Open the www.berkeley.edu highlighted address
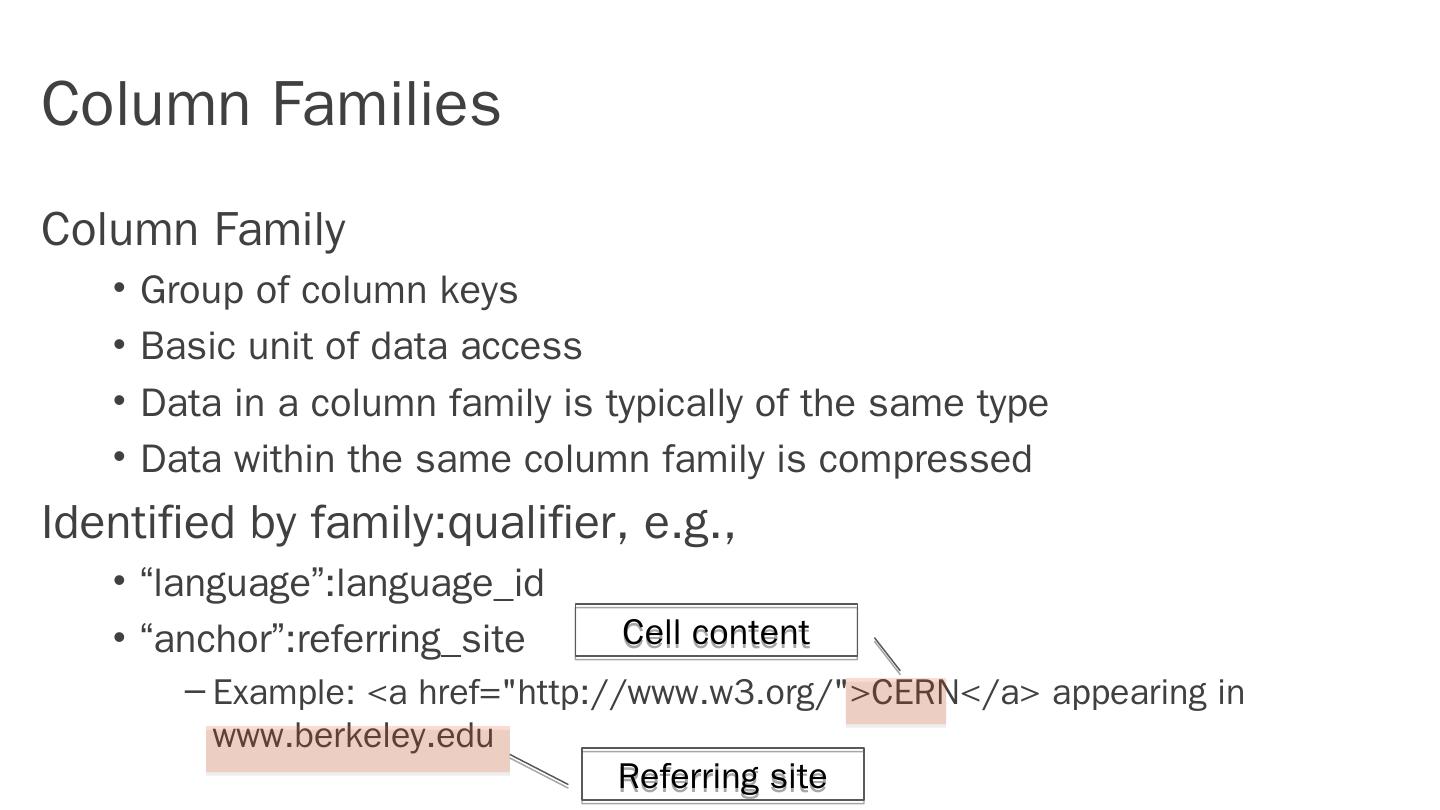This screenshot has height=810, width=1440. click(x=354, y=738)
